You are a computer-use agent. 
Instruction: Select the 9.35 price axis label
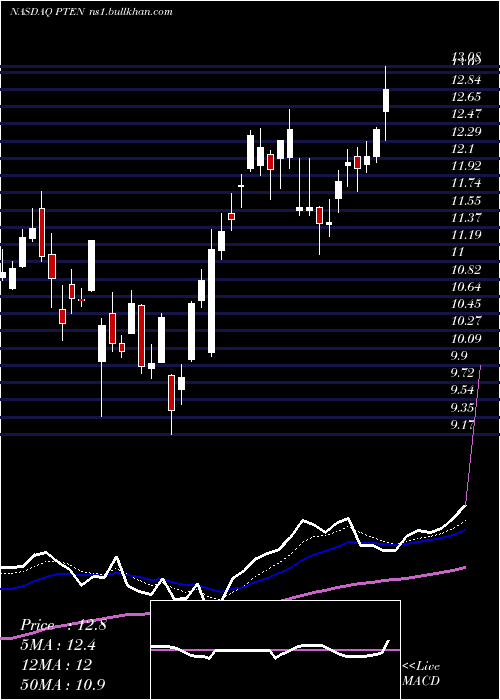point(462,408)
